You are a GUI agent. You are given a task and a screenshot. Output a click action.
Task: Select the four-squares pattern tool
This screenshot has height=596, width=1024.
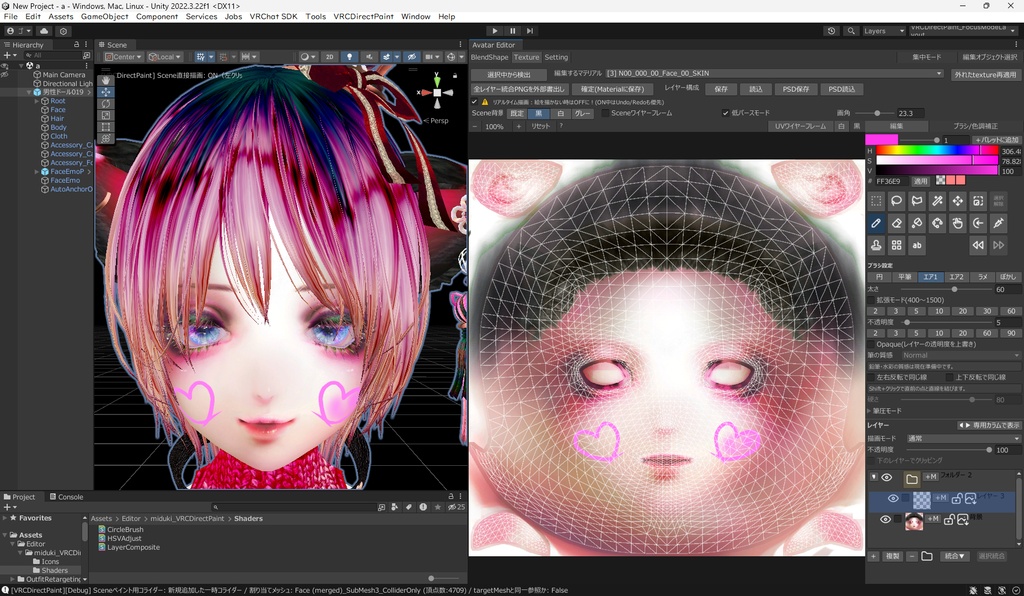[x=896, y=245]
